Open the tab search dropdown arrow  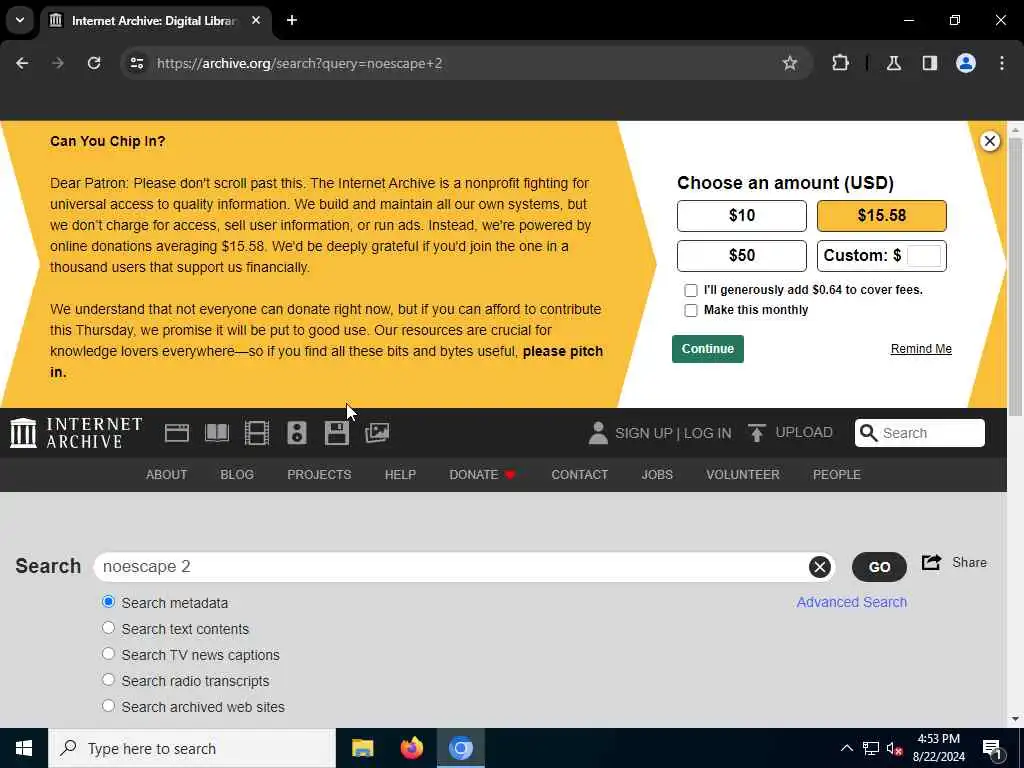(x=20, y=20)
